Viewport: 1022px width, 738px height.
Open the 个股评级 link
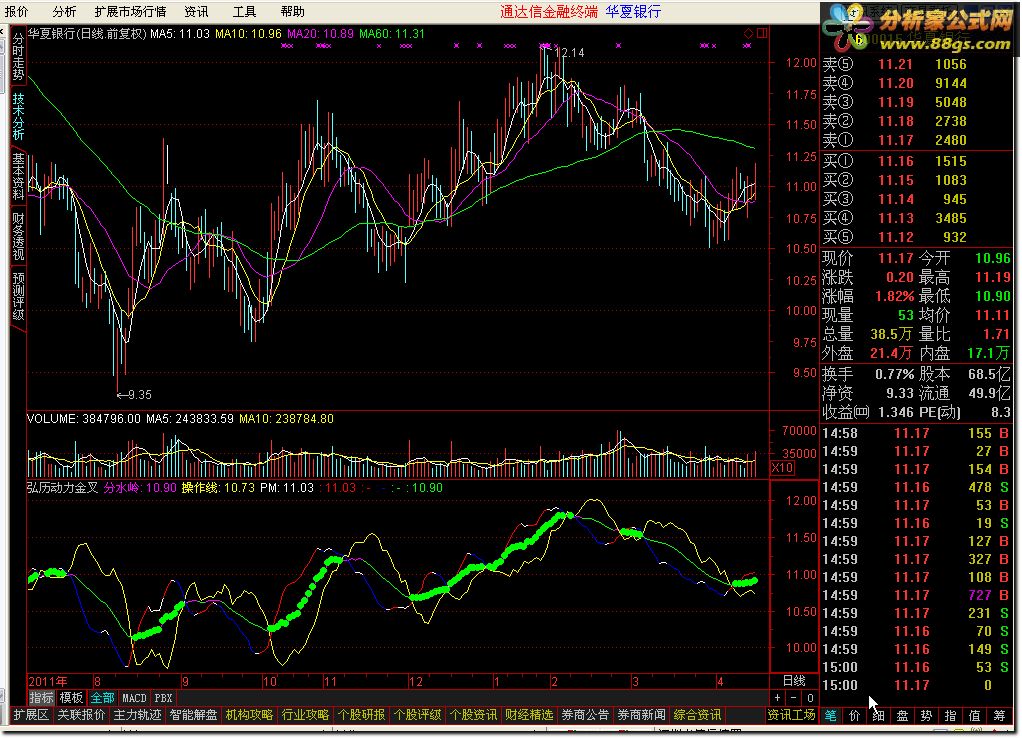point(417,715)
